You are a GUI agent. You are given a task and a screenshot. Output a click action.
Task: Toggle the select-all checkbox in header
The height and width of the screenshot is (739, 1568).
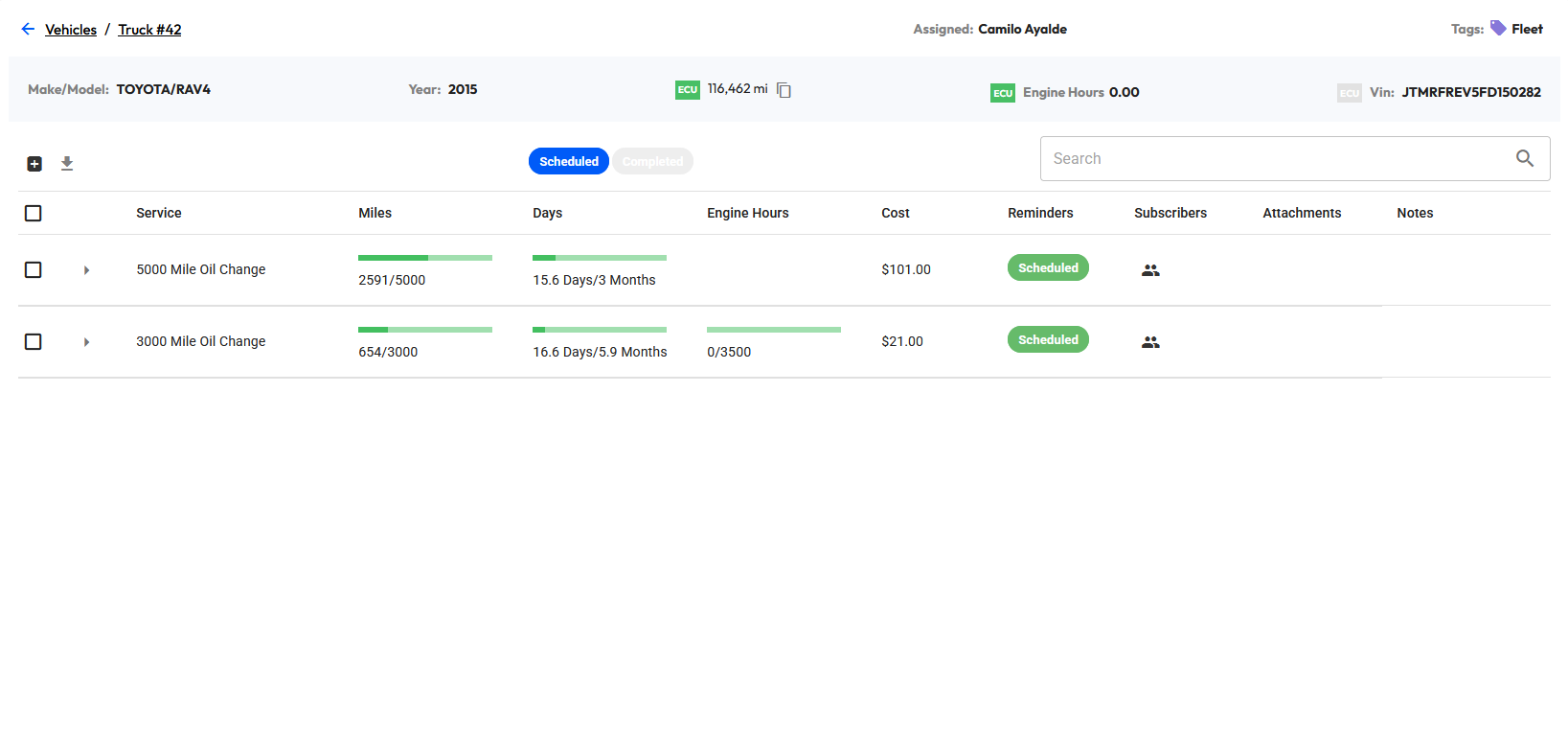[x=33, y=213]
